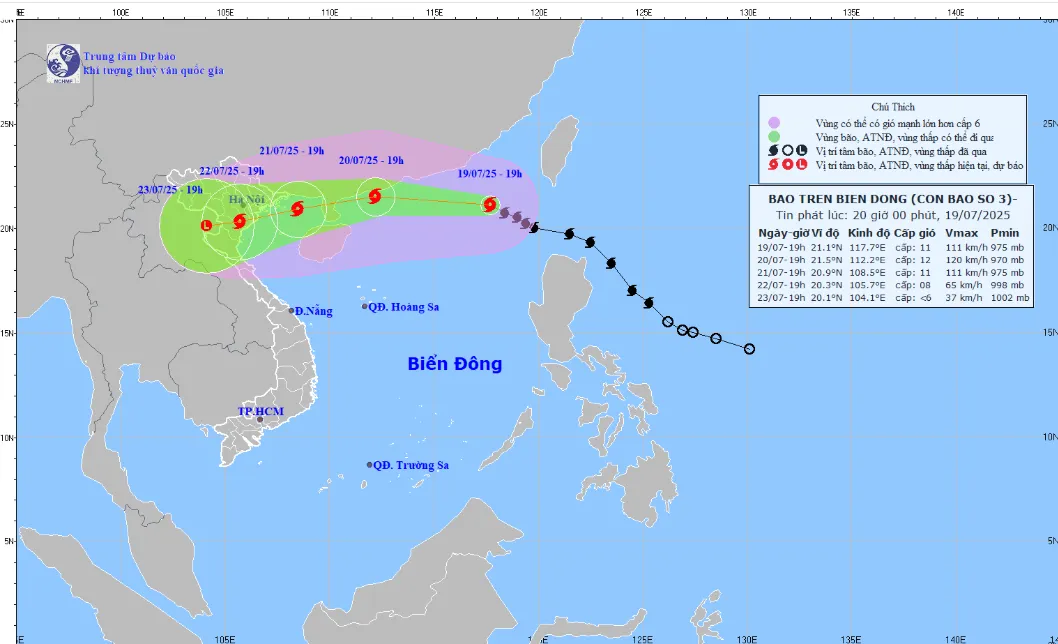Click the red storm symbol under 22/07/25 - 19h

(240, 221)
